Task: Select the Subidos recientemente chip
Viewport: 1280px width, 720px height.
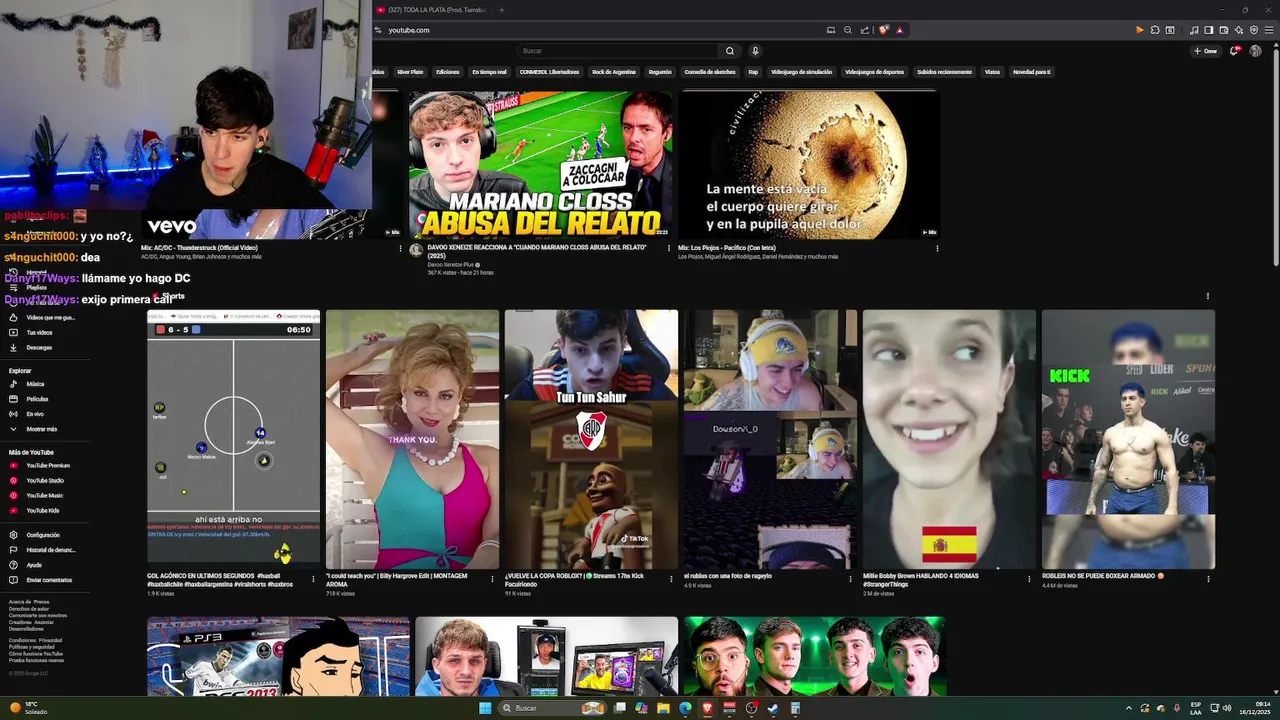Action: pos(944,72)
